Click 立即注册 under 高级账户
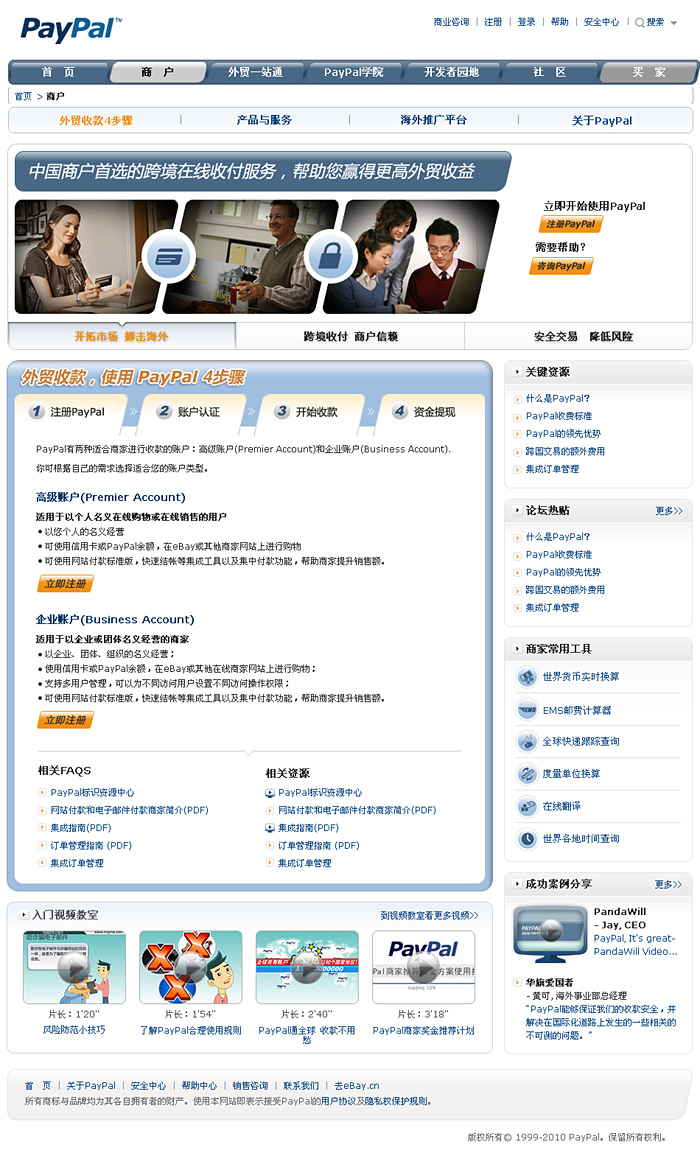The width and height of the screenshot is (700, 1153). 65,584
